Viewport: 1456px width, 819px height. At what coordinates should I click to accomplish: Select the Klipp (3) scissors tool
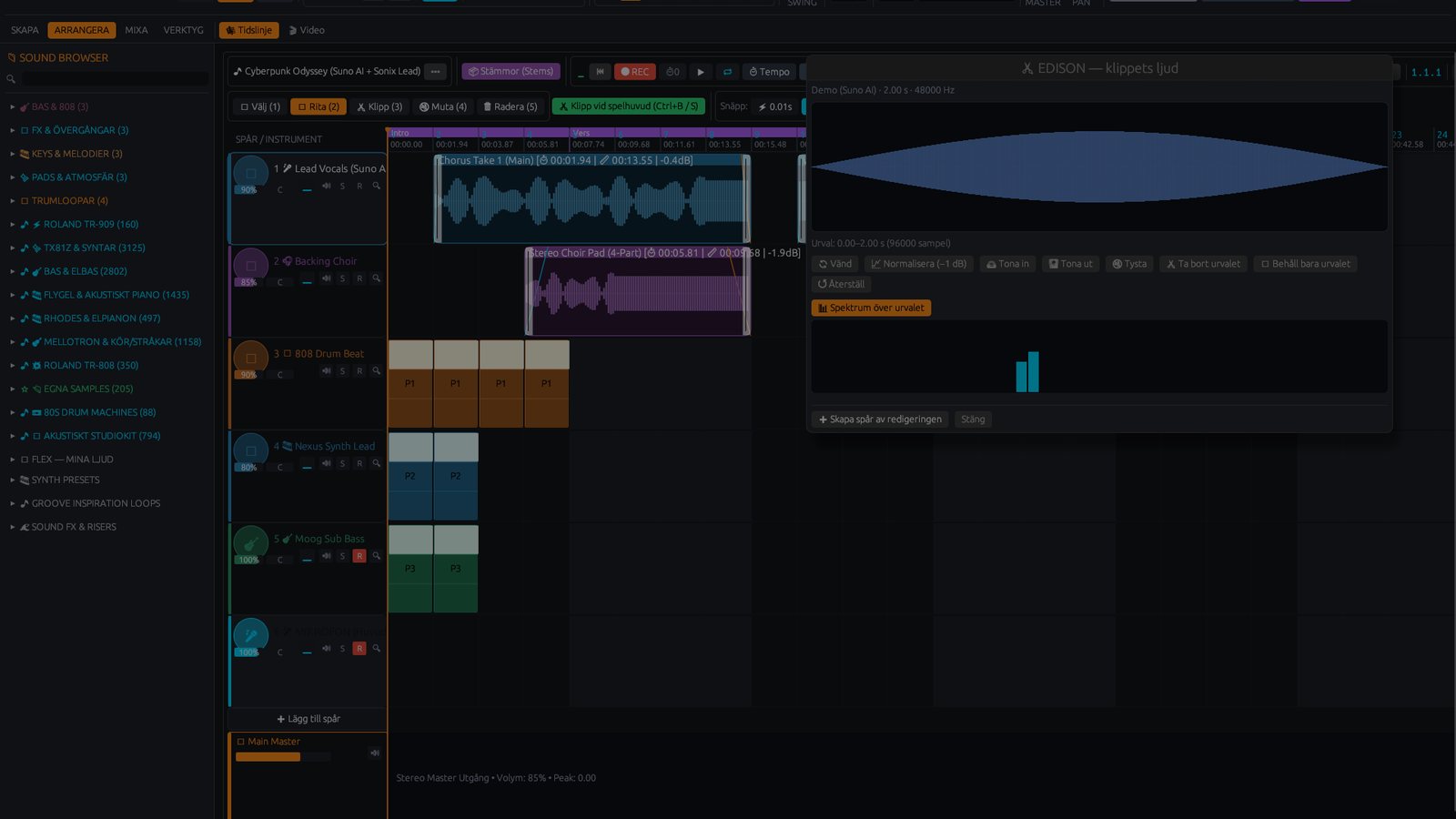[x=379, y=106]
